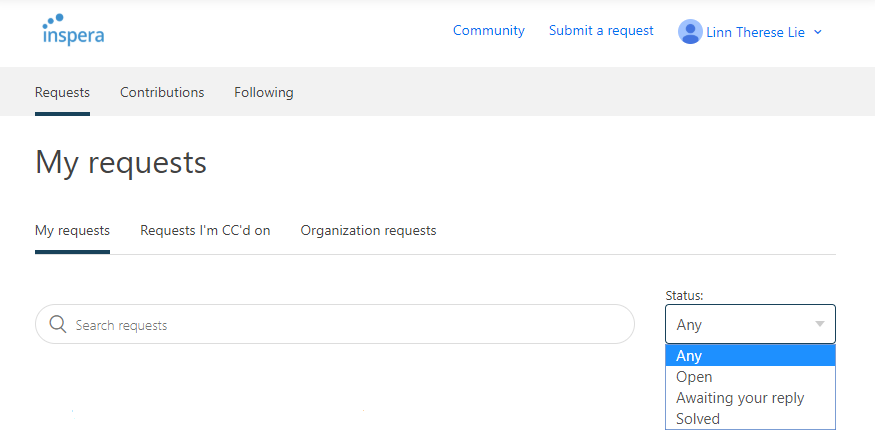This screenshot has width=875, height=441.
Task: Click the magnifying glass search icon
Action: pos(58,324)
